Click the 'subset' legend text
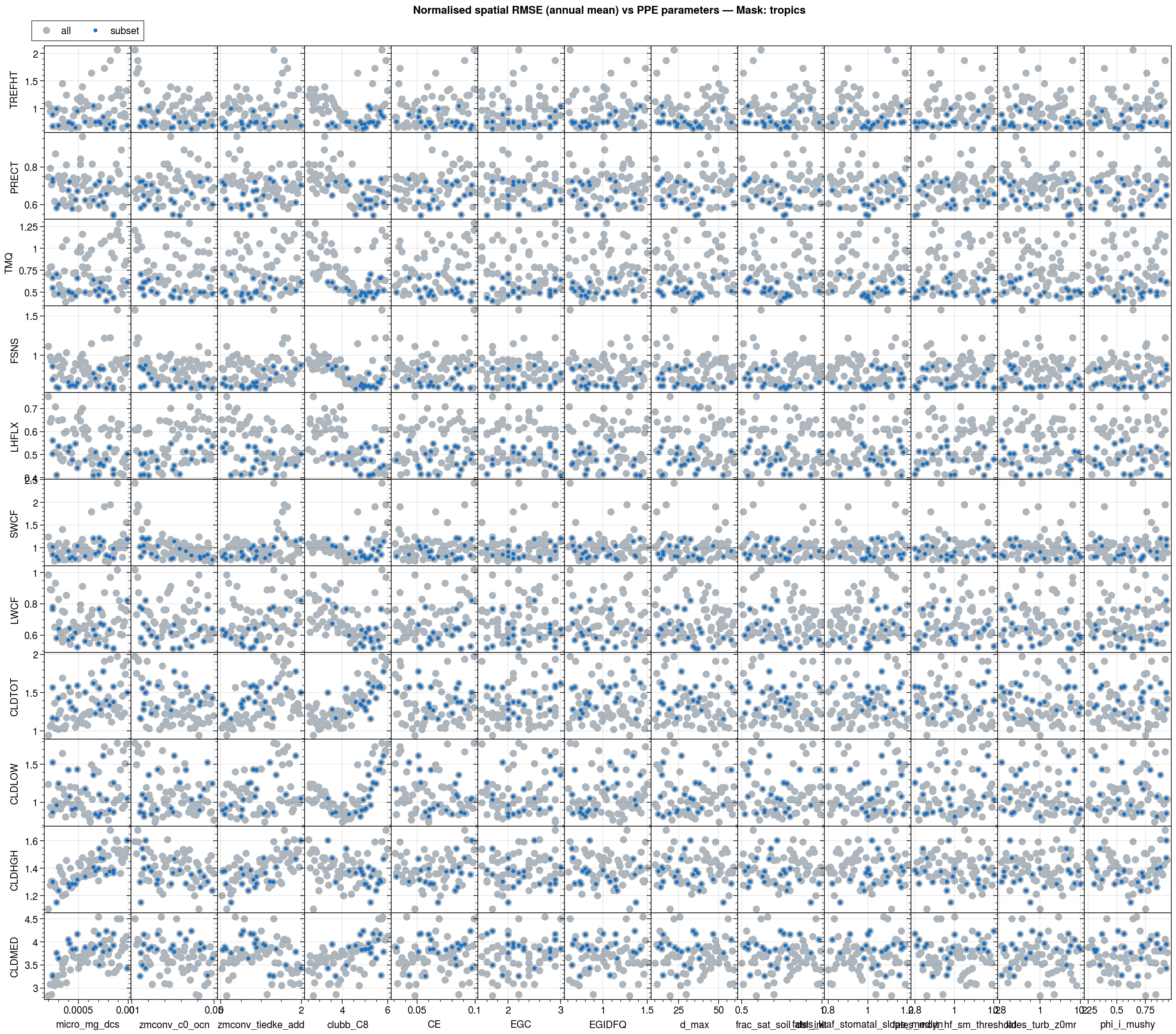 [124, 31]
